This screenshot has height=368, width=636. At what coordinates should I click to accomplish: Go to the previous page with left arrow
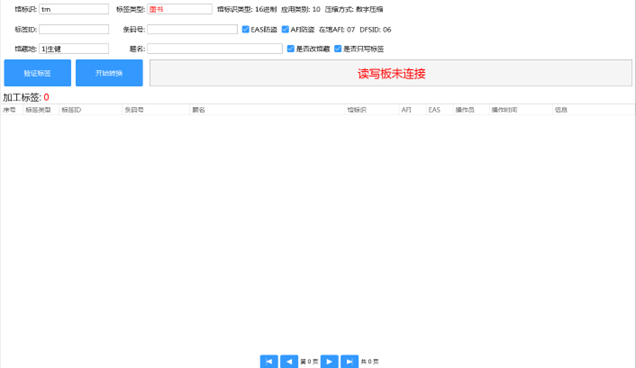pos(289,362)
